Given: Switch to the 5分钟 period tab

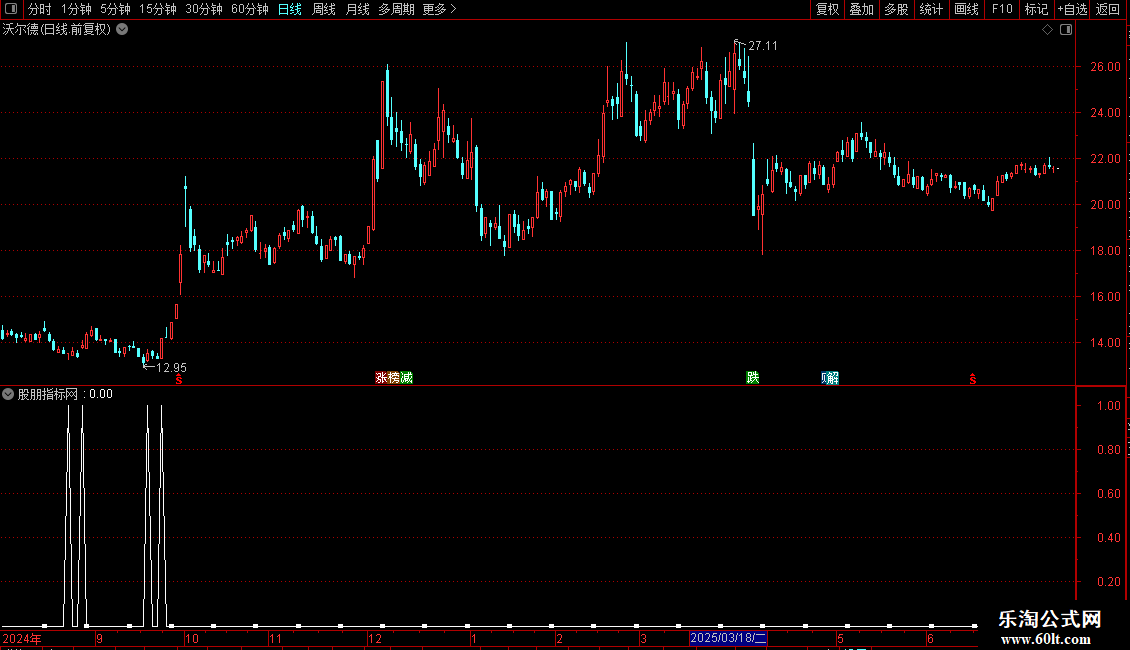Looking at the screenshot, I should 115,9.
